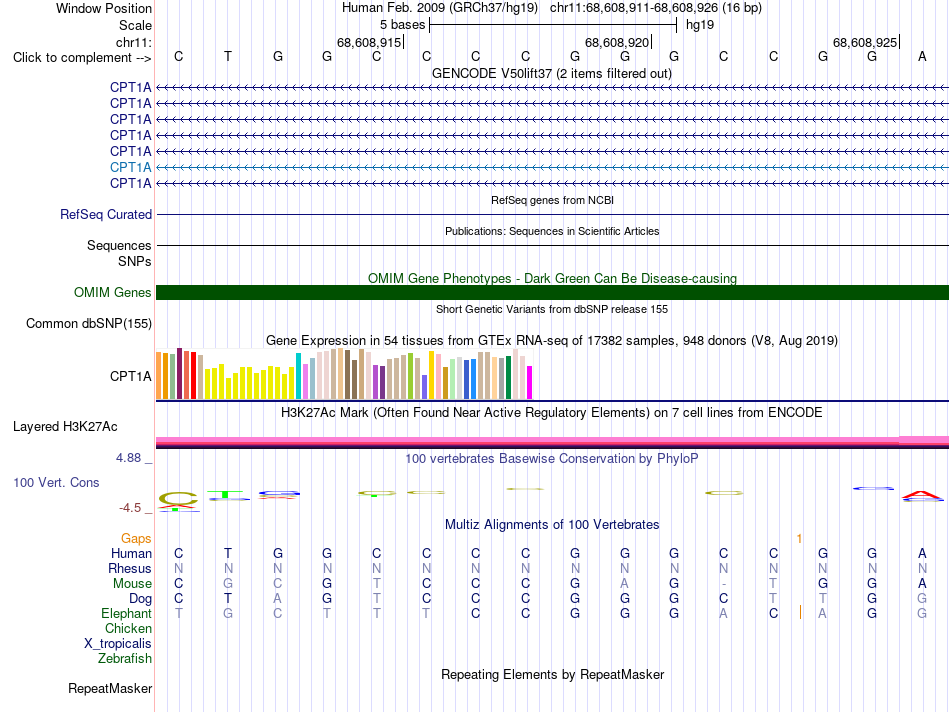Click the orange gap marker in Elephant row
950x712 pixels.
pos(800,613)
